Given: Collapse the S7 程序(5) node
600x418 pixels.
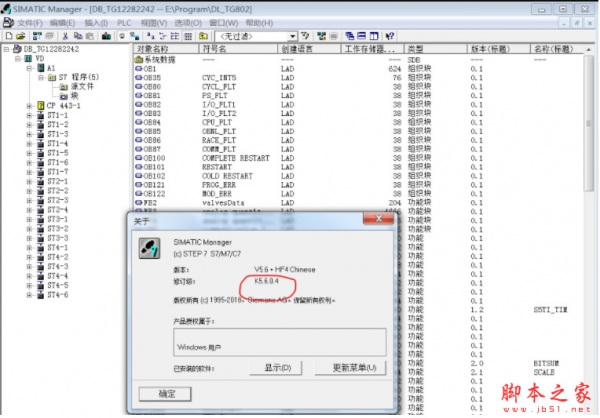Looking at the screenshot, I should [x=41, y=78].
